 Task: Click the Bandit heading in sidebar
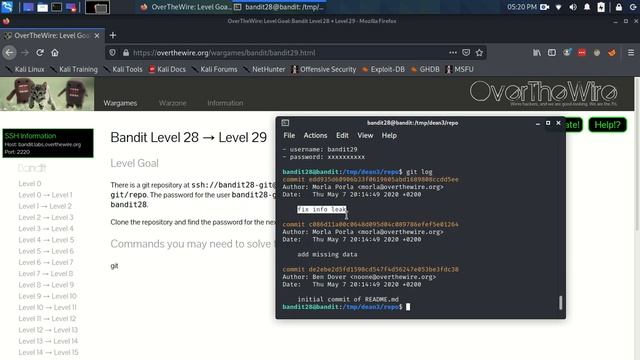32,168
